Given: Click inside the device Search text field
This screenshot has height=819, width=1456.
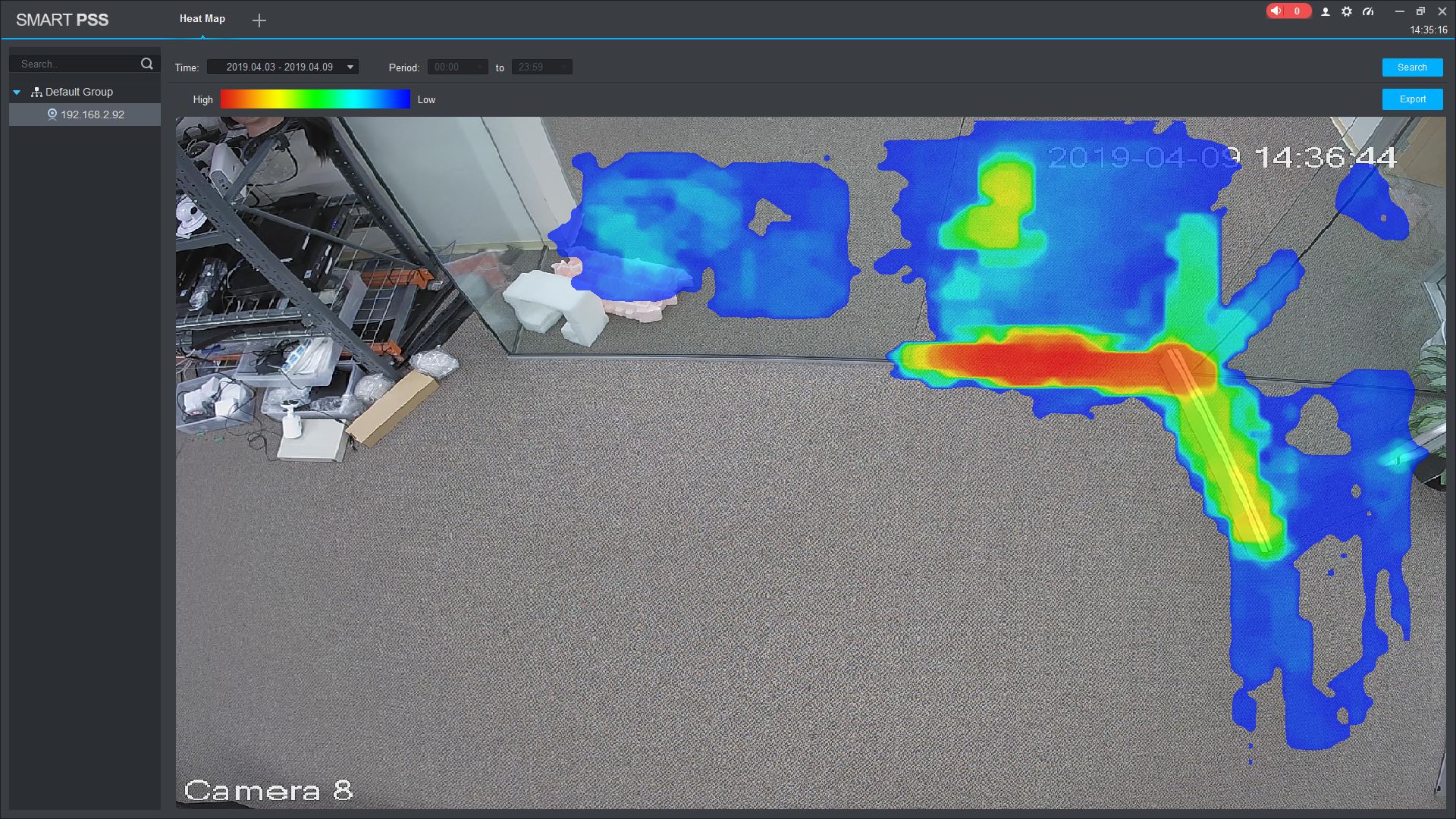Looking at the screenshot, I should click(76, 64).
